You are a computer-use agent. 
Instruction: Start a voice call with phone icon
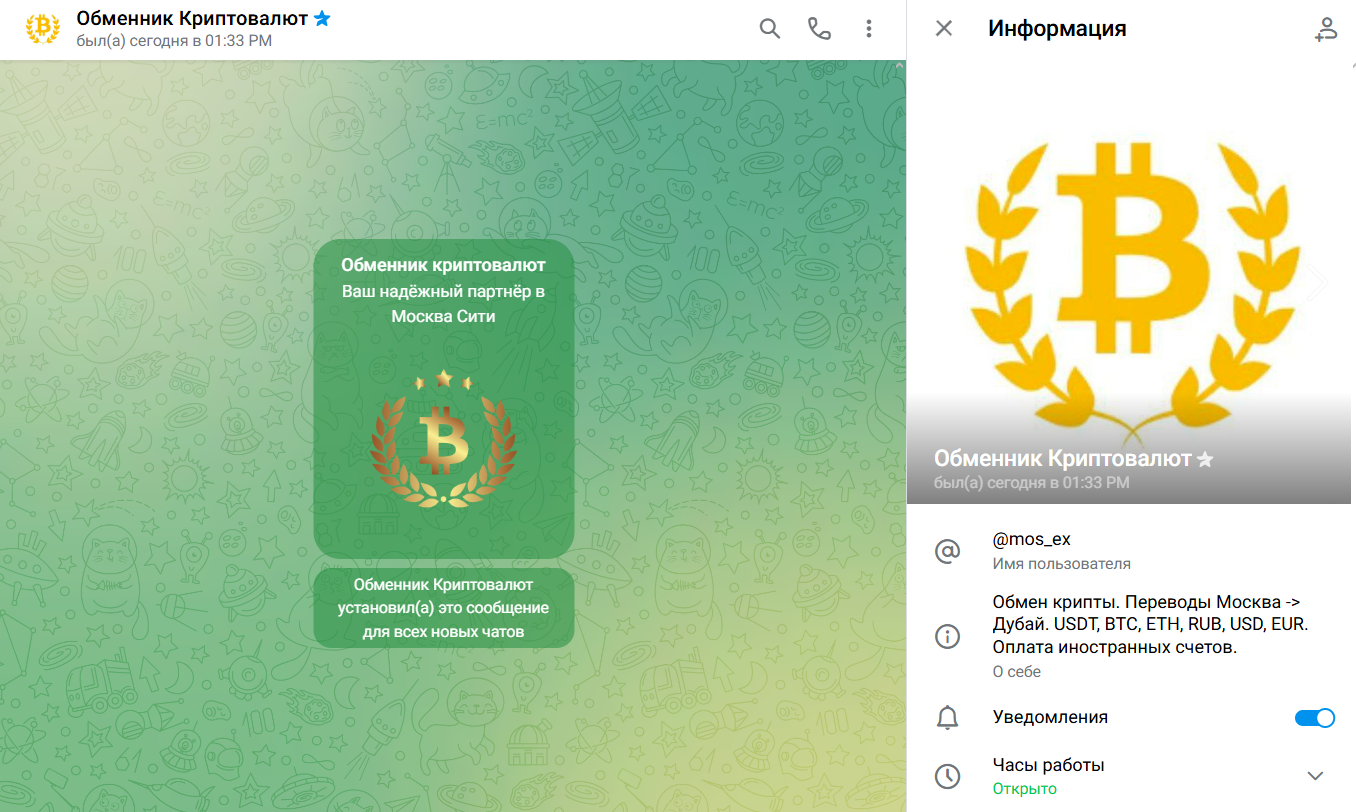click(819, 29)
